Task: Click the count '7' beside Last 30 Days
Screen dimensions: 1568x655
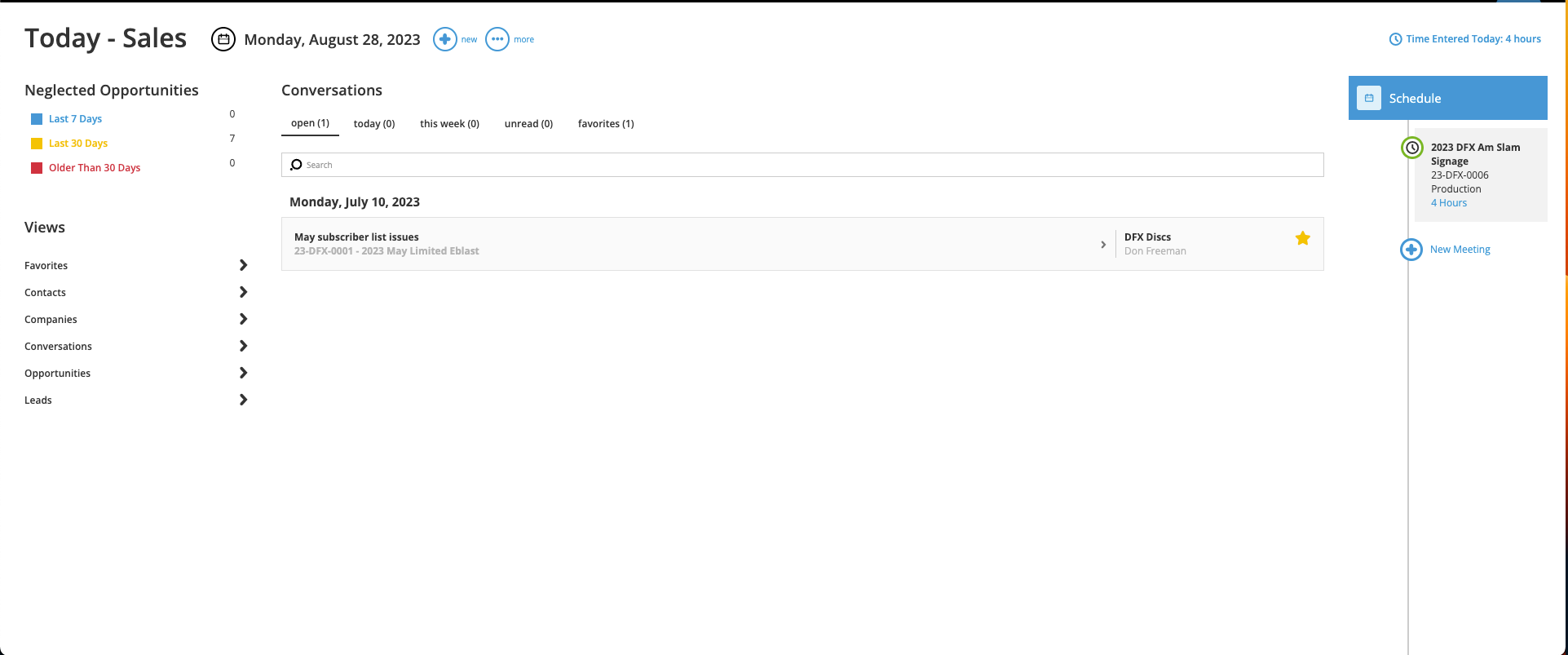Action: click(x=232, y=139)
